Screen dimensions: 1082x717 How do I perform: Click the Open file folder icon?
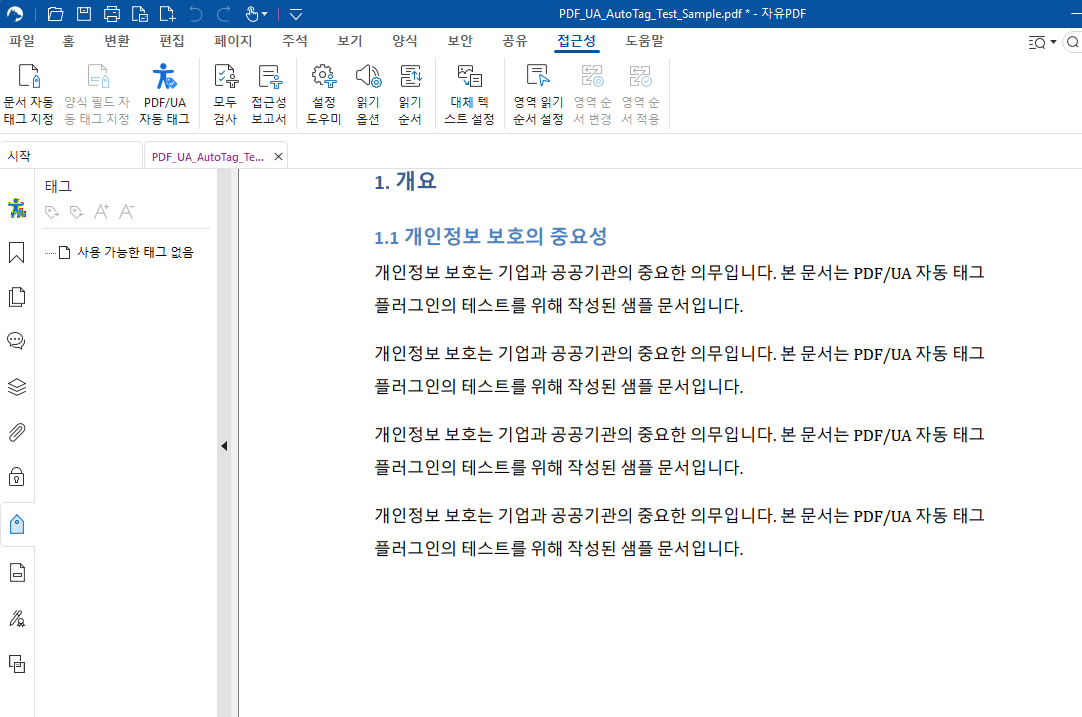pos(56,14)
